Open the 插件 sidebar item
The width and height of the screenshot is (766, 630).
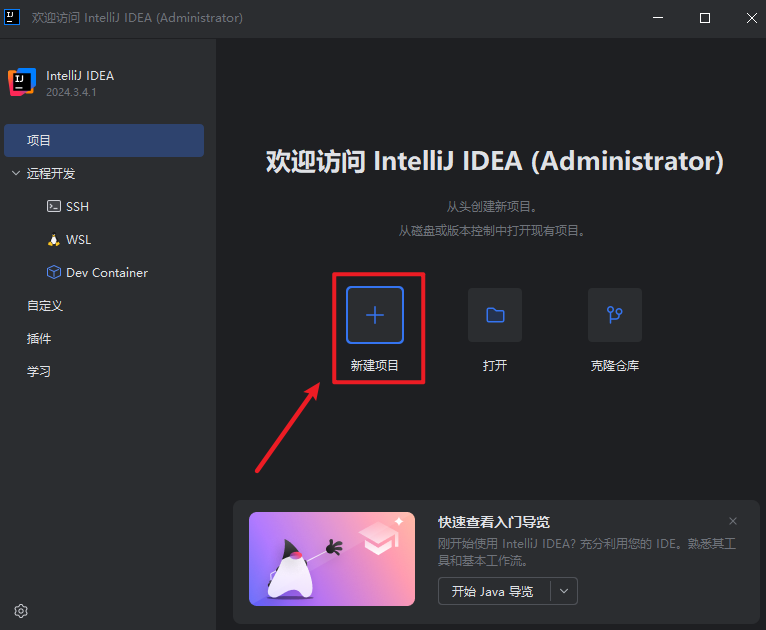(39, 339)
